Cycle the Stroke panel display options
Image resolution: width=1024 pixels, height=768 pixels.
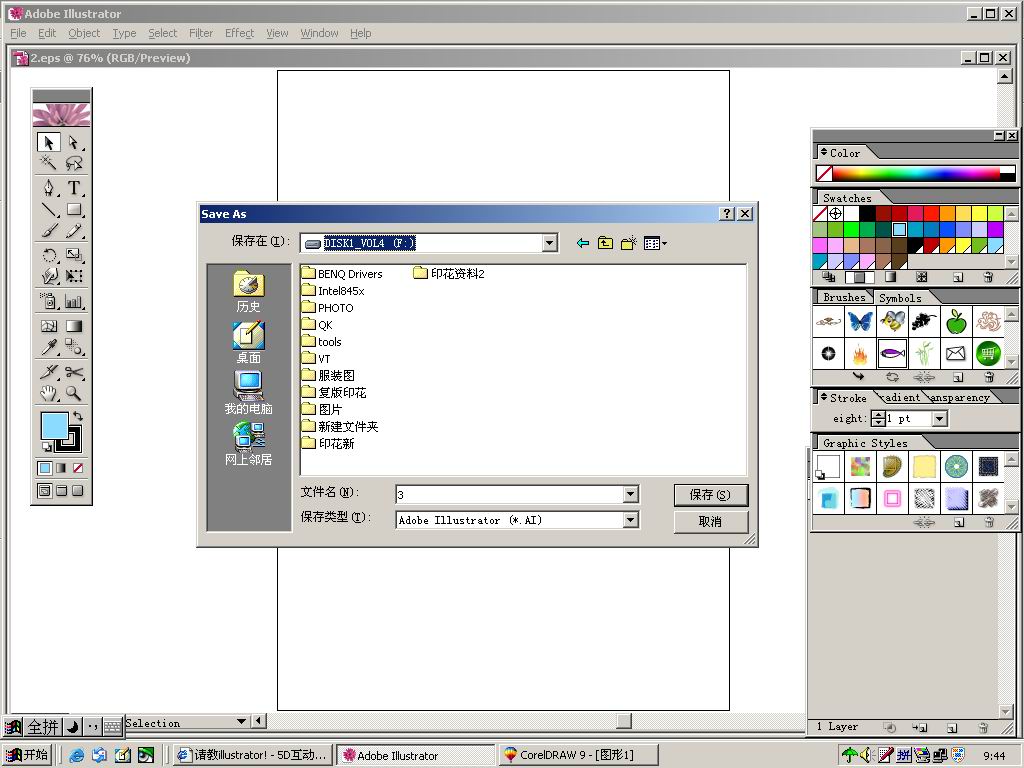[824, 396]
